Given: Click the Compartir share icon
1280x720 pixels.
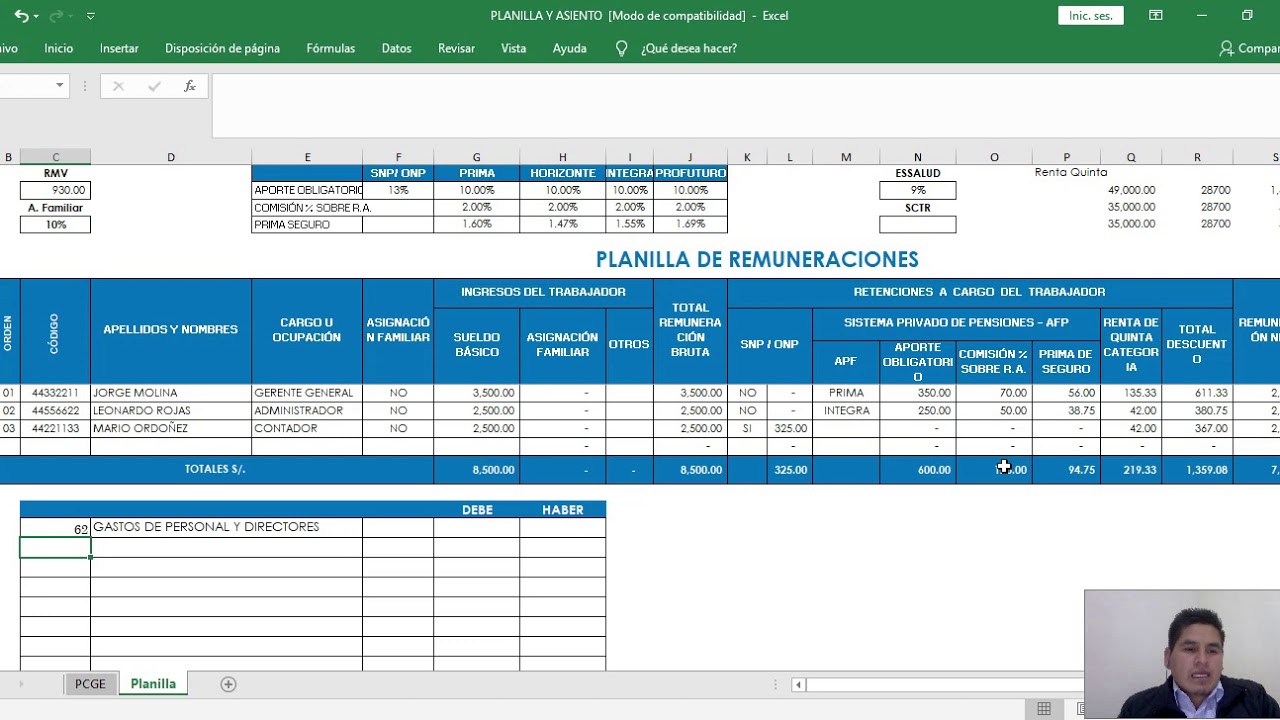Looking at the screenshot, I should pyautogui.click(x=1226, y=48).
